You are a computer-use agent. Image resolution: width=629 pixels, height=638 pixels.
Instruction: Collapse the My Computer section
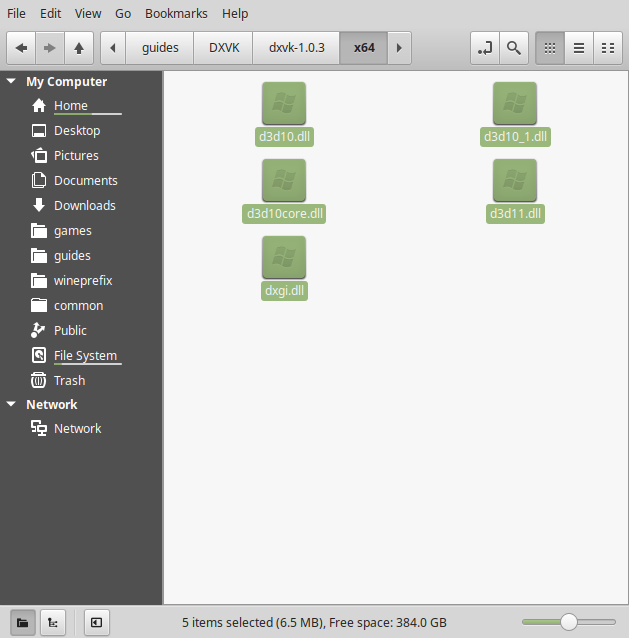tap(11, 81)
